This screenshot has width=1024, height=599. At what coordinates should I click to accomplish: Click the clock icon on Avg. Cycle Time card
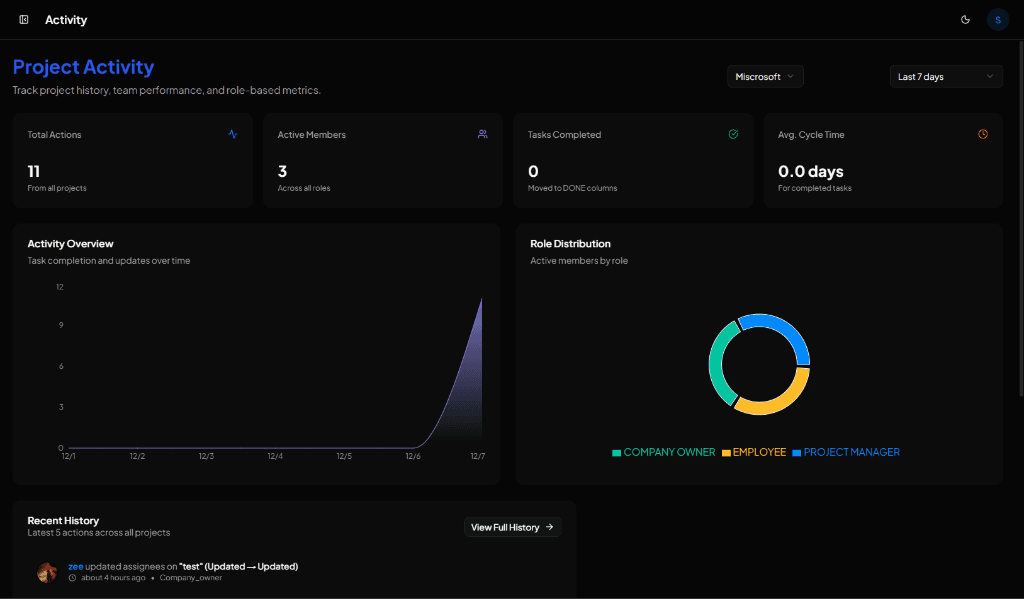click(x=983, y=133)
